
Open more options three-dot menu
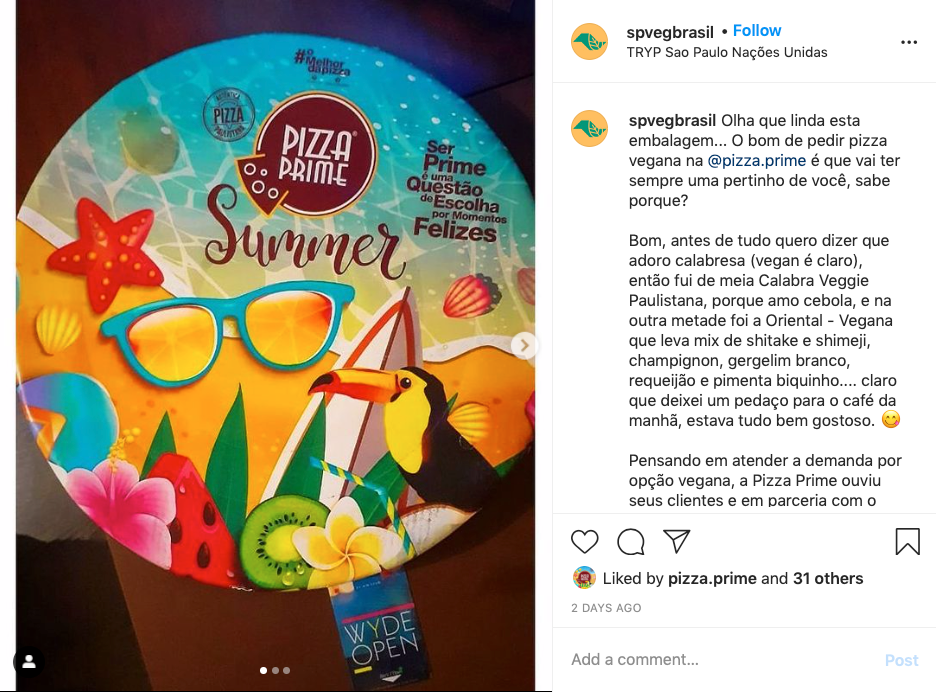(x=909, y=42)
